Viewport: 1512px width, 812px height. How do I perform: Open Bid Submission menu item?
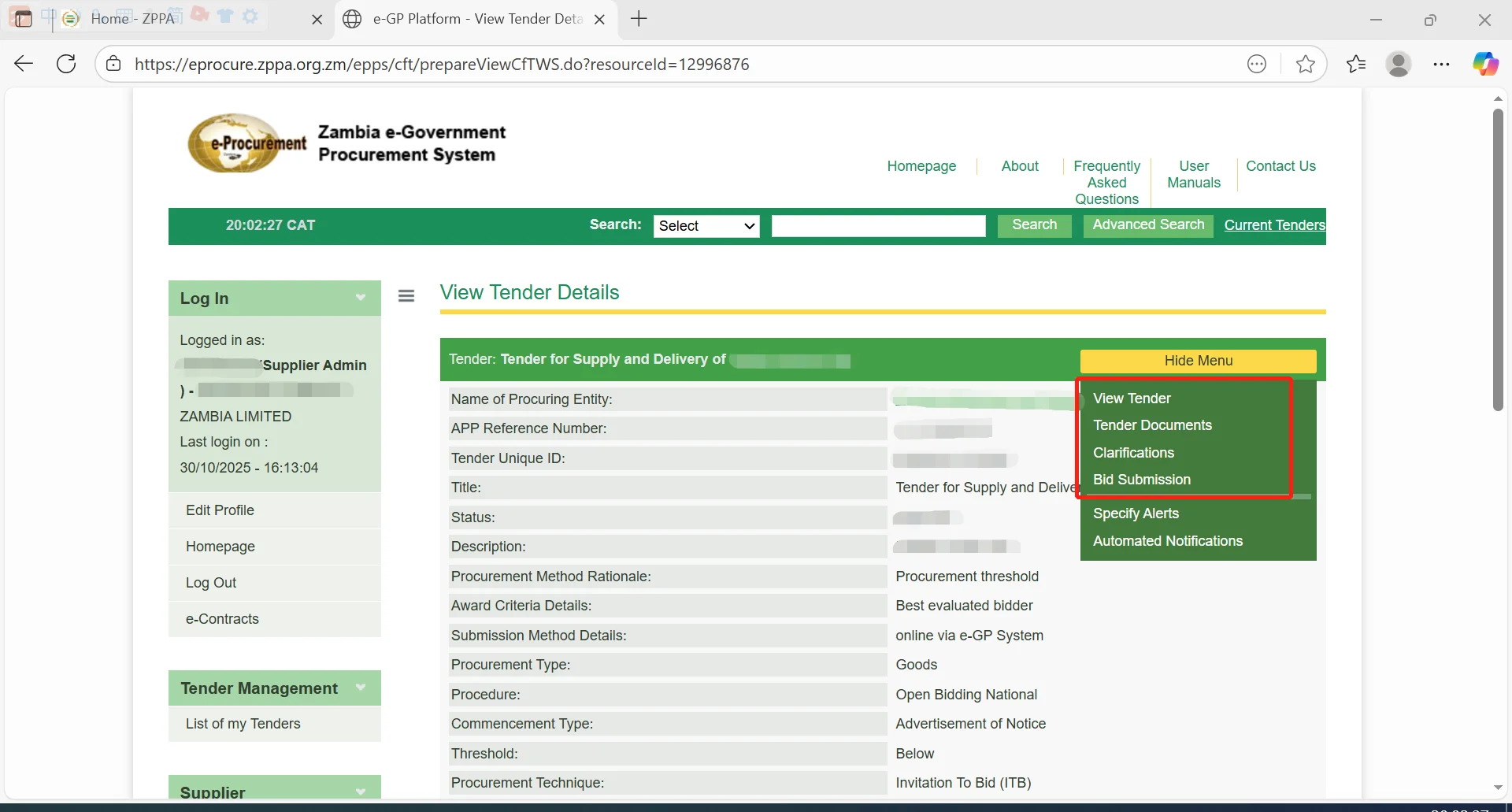point(1142,480)
